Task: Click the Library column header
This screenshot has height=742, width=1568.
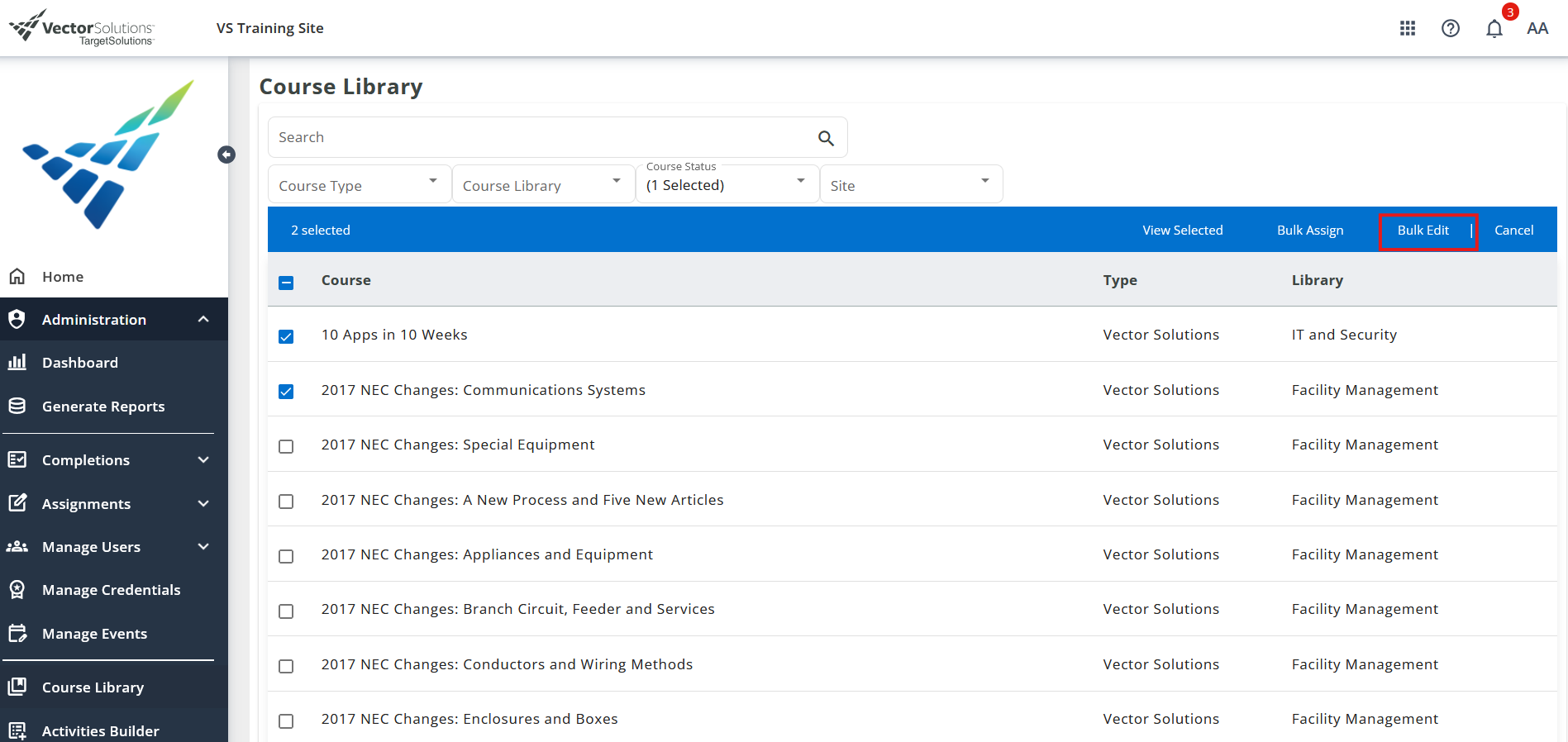Action: pos(1317,280)
